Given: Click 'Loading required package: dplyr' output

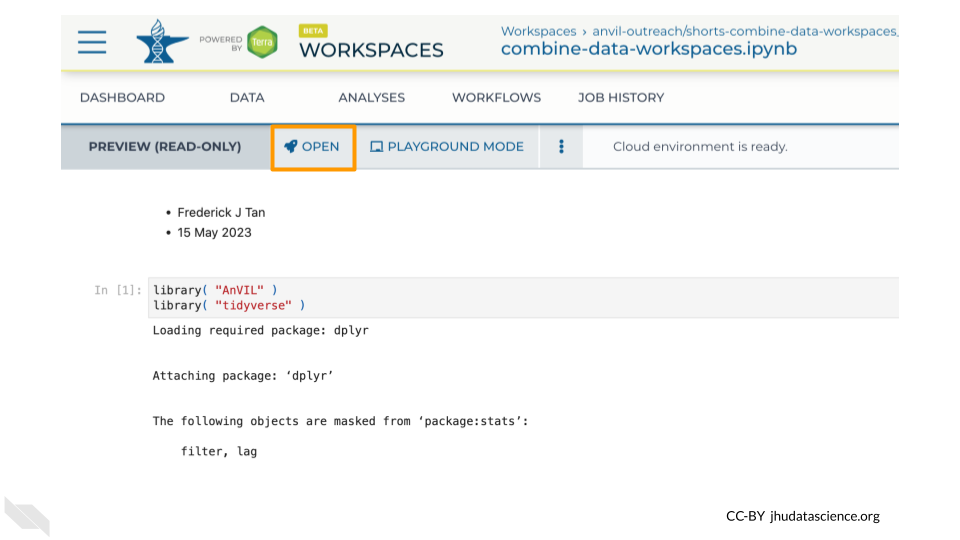Looking at the screenshot, I should pos(260,331).
